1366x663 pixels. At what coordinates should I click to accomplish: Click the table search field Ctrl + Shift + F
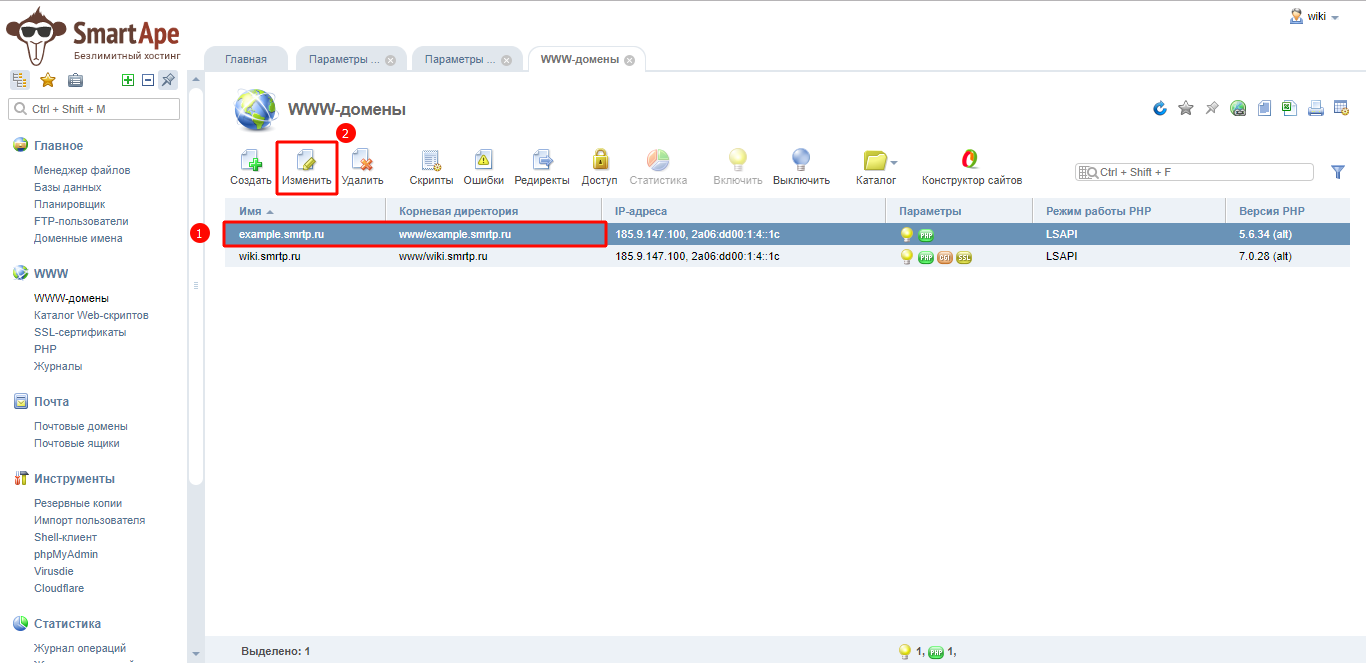pos(1200,172)
